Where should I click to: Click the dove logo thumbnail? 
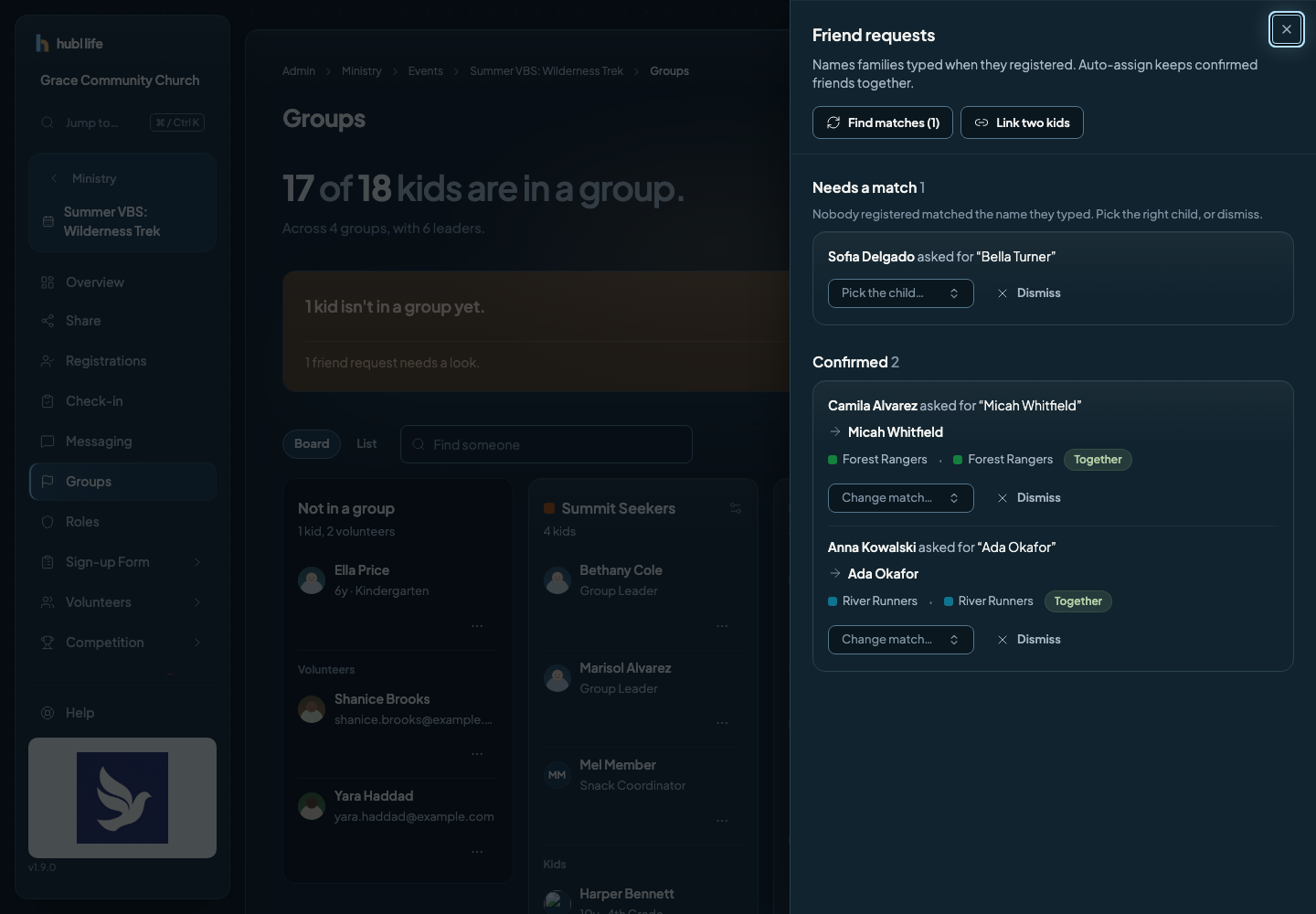tap(122, 798)
